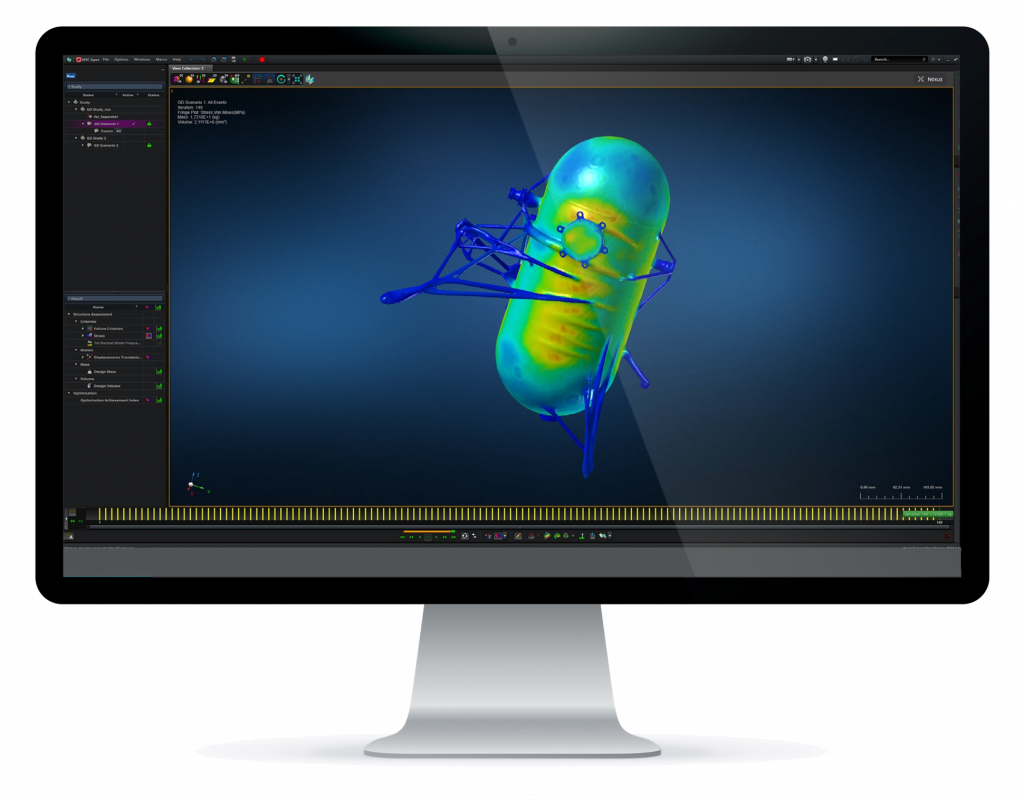This screenshot has height=800, width=1024.
Task: Click the orange sphere icon in view toolbar
Action: [189, 79]
